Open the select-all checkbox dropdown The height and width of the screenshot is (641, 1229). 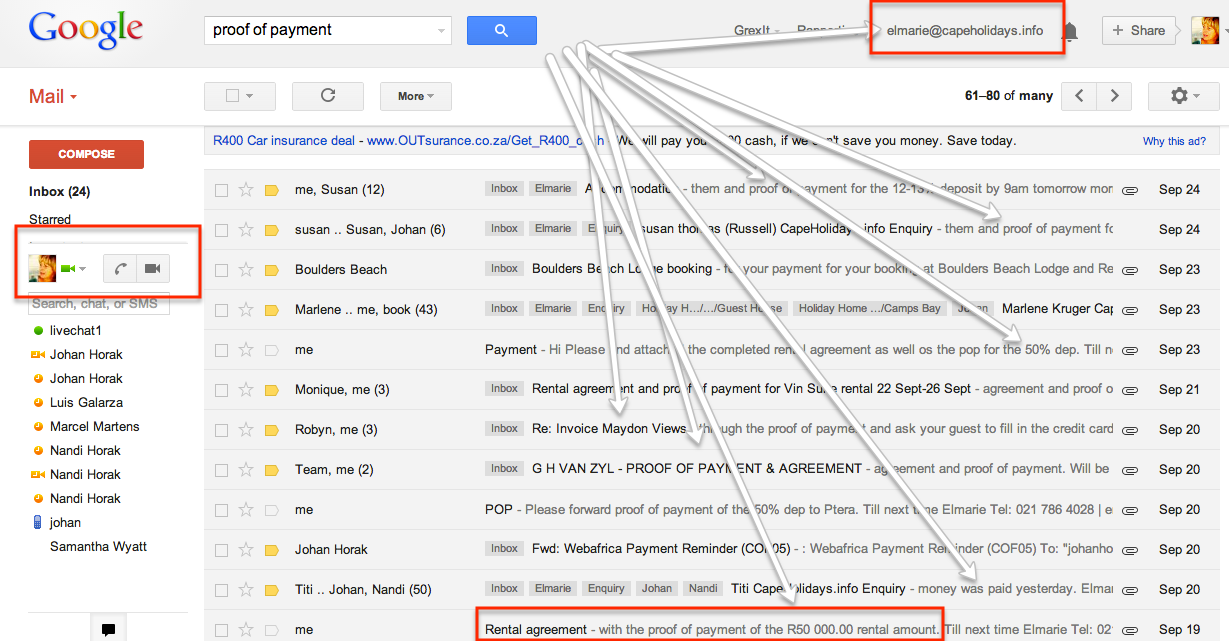tap(239, 96)
